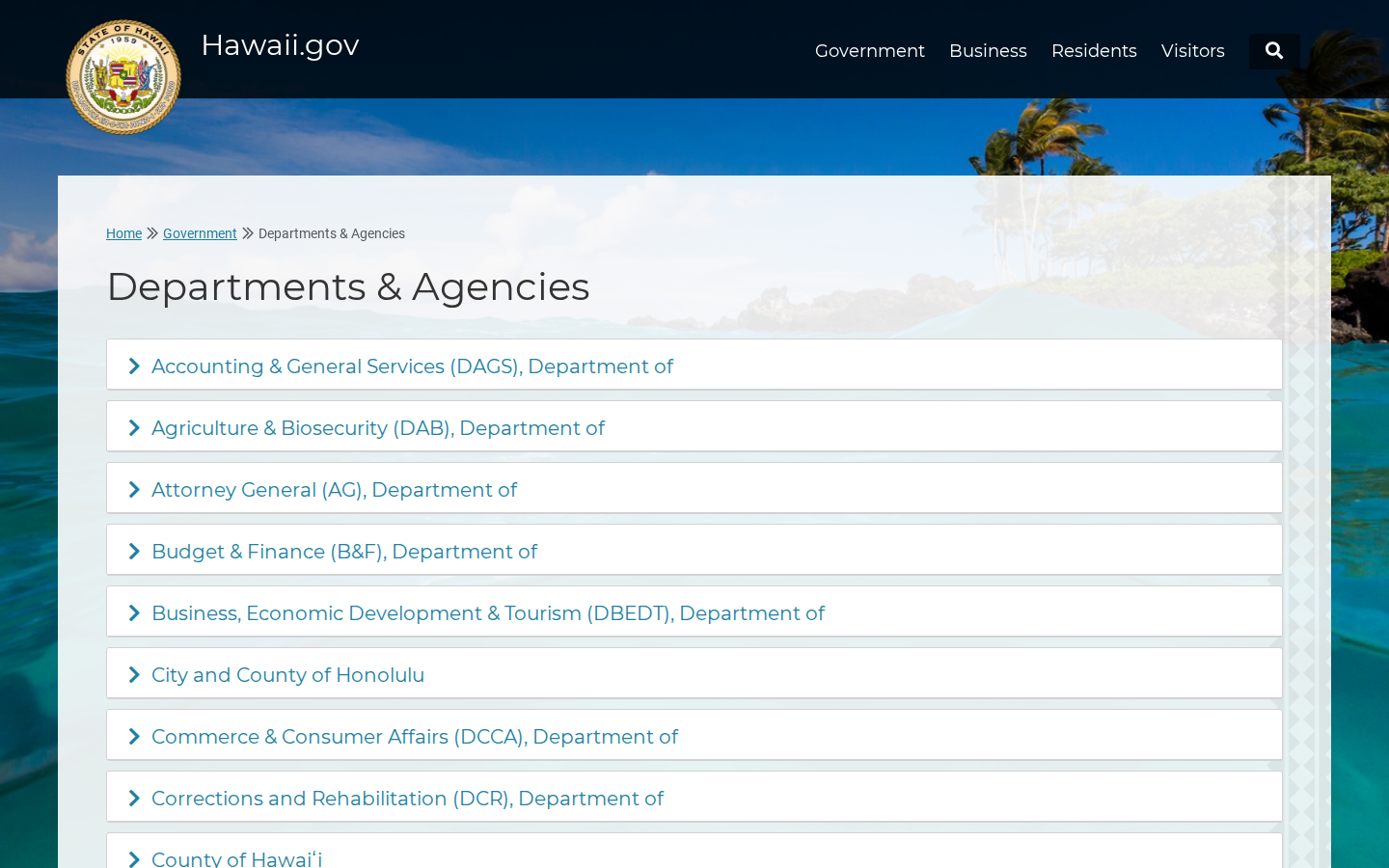
Task: Expand chevron for County of Hawai'i
Action: coord(134,859)
